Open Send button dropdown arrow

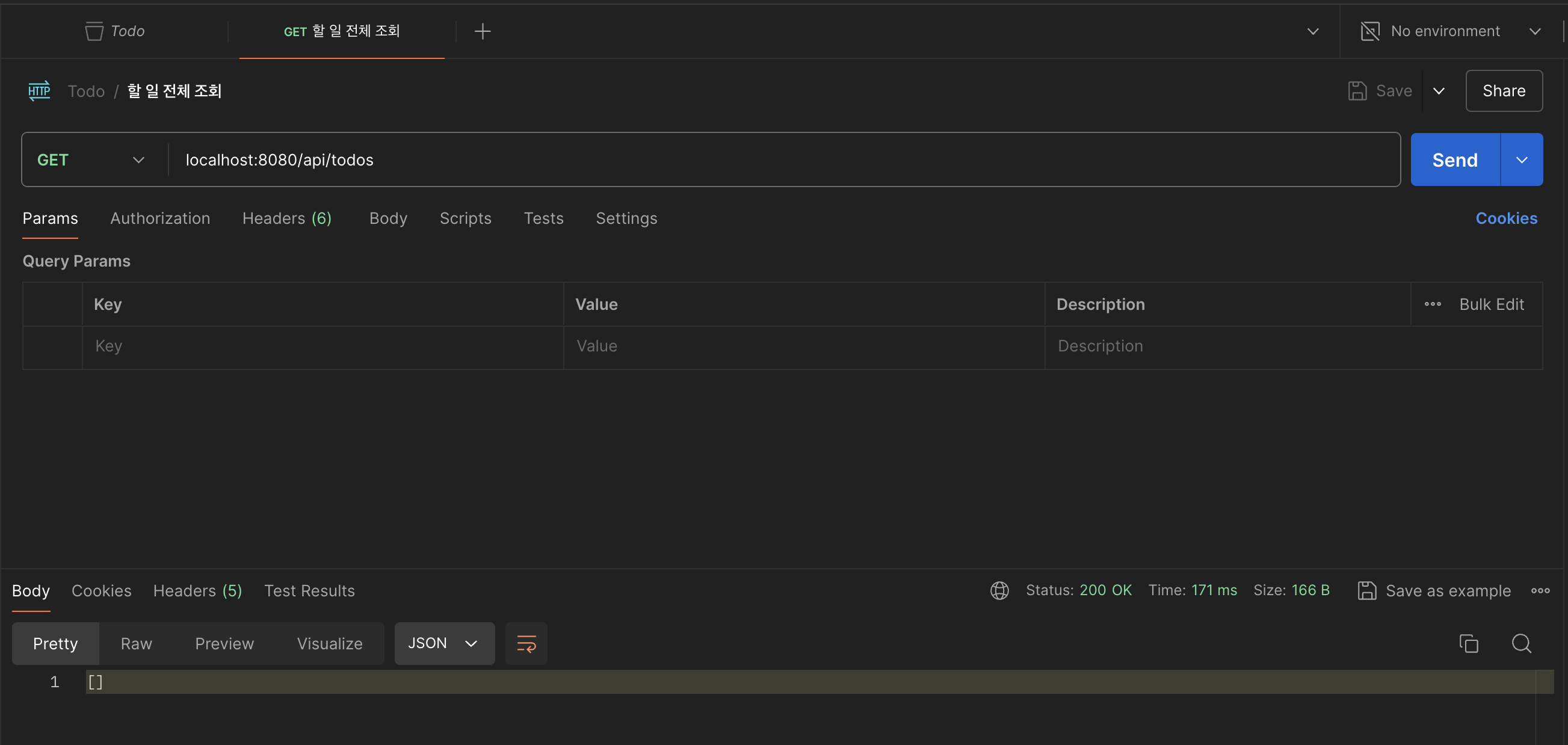point(1522,160)
